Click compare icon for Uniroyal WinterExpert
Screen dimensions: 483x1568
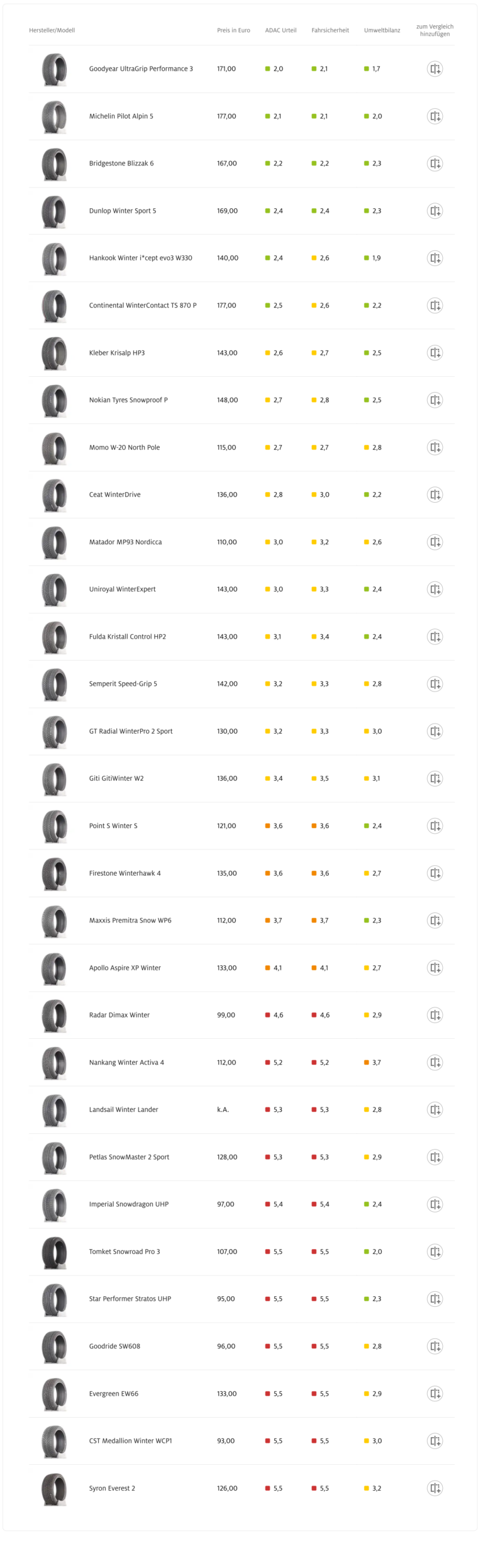click(x=435, y=590)
